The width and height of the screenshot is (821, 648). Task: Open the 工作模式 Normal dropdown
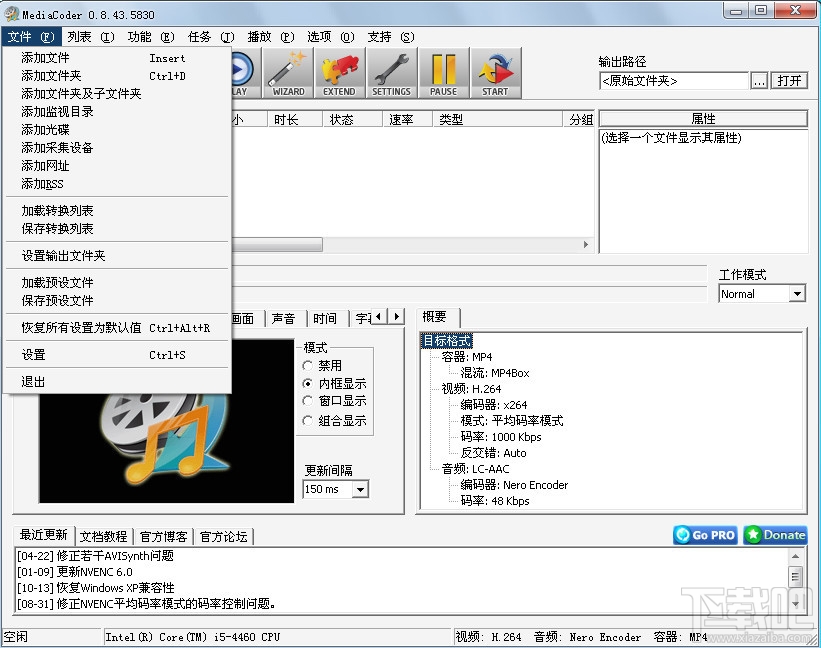761,293
